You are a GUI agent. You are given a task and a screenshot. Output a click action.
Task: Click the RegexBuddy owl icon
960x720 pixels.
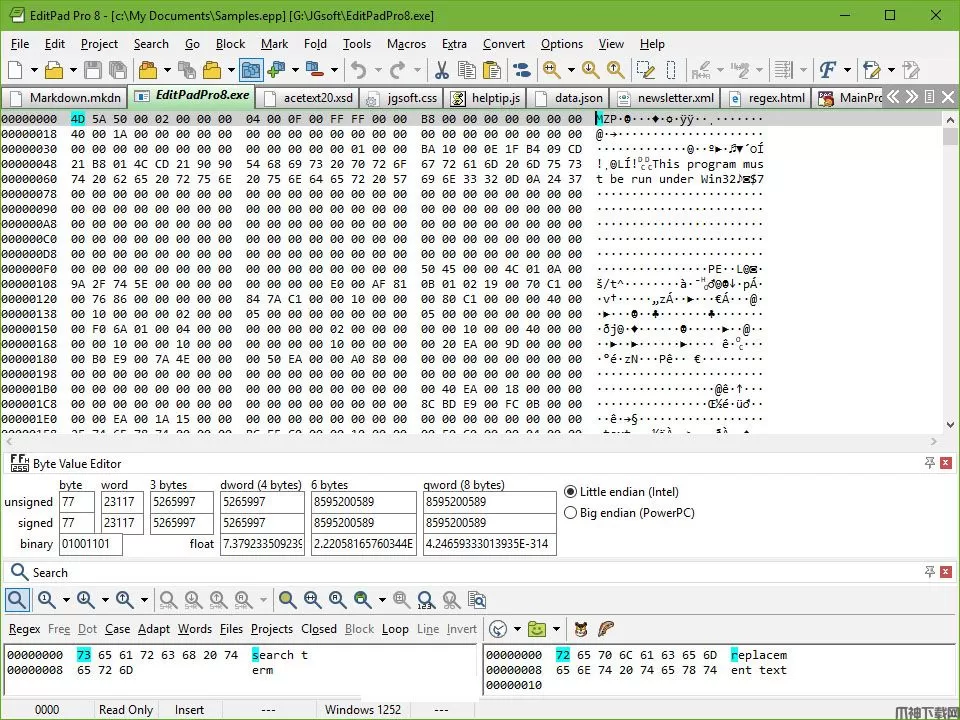pyautogui.click(x=581, y=629)
